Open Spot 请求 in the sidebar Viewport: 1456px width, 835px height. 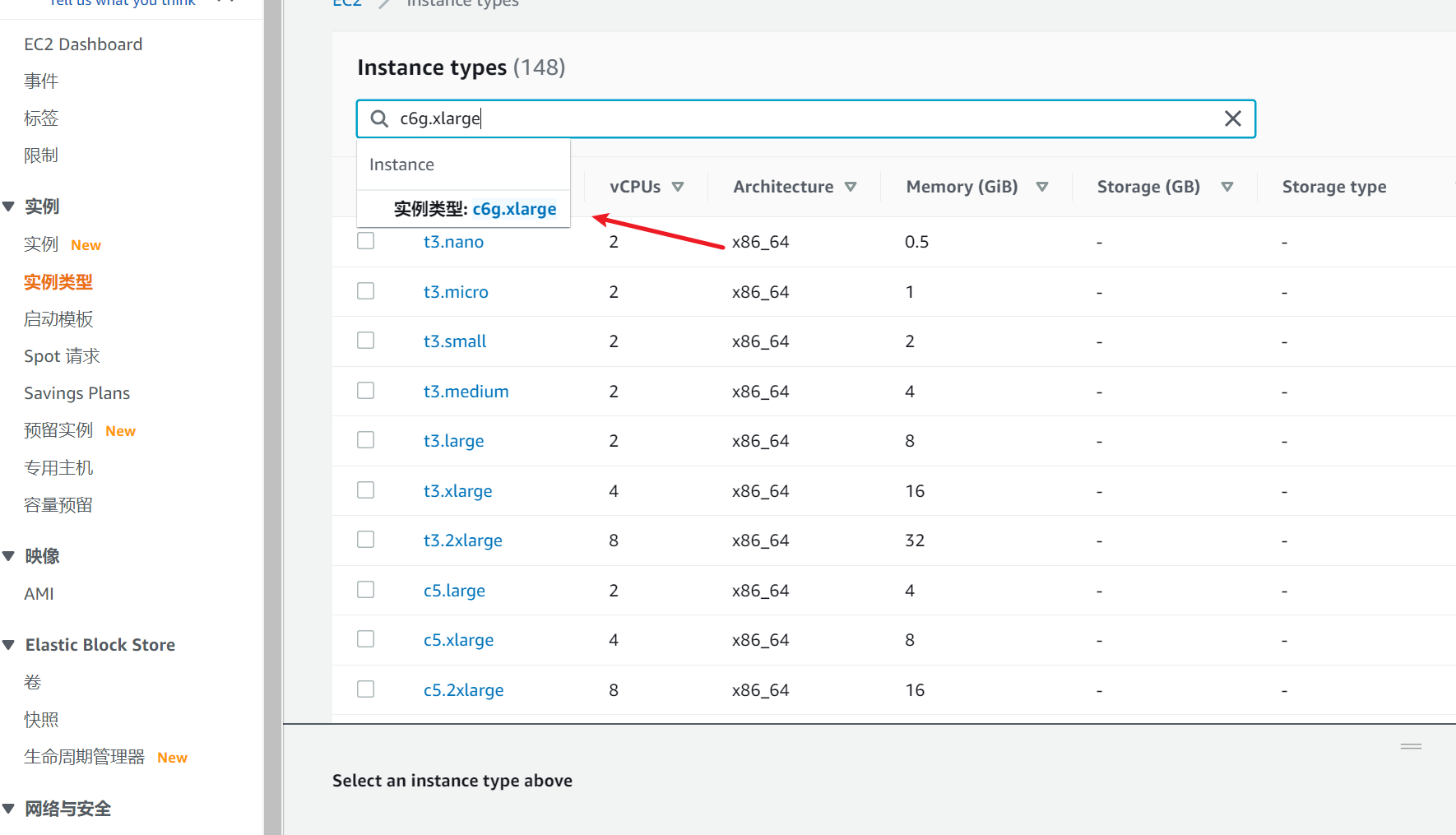click(x=62, y=356)
